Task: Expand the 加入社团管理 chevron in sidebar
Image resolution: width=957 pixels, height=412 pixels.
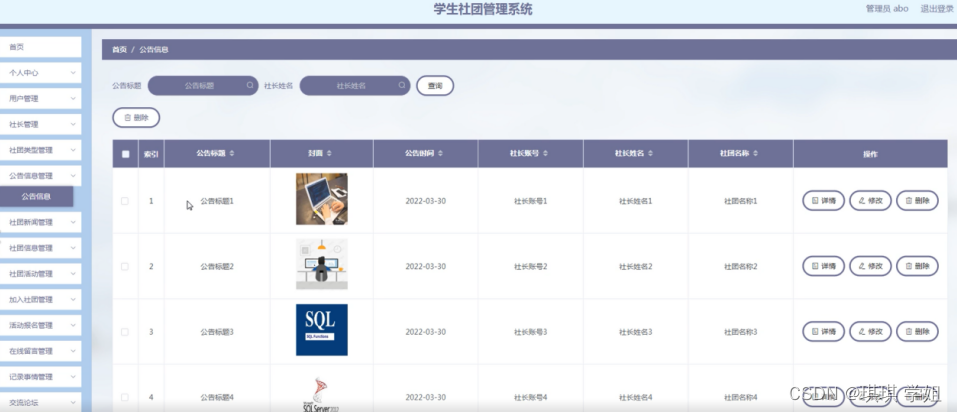Action: 73,300
